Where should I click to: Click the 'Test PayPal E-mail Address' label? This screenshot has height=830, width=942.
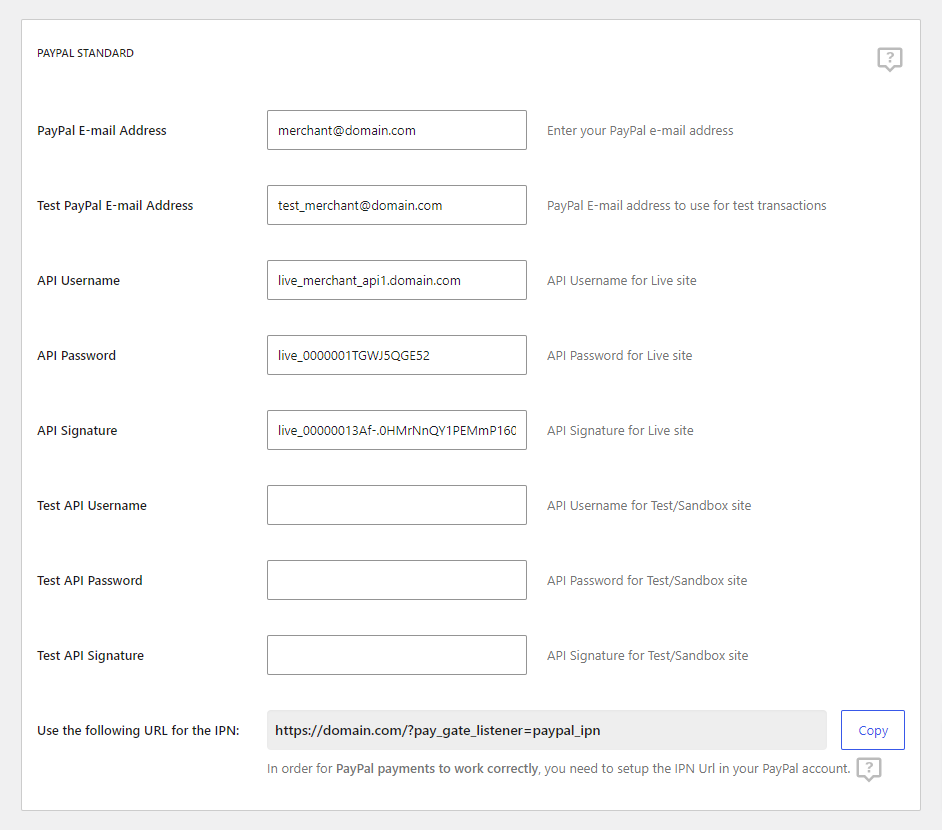115,205
